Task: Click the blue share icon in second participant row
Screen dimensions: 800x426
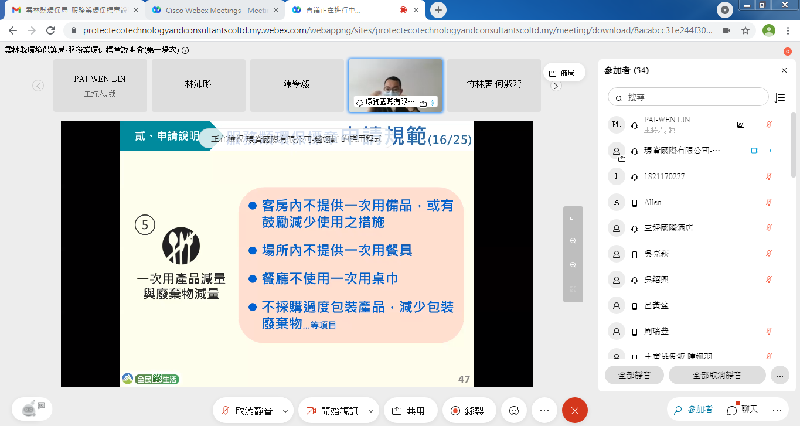Action: click(x=754, y=151)
